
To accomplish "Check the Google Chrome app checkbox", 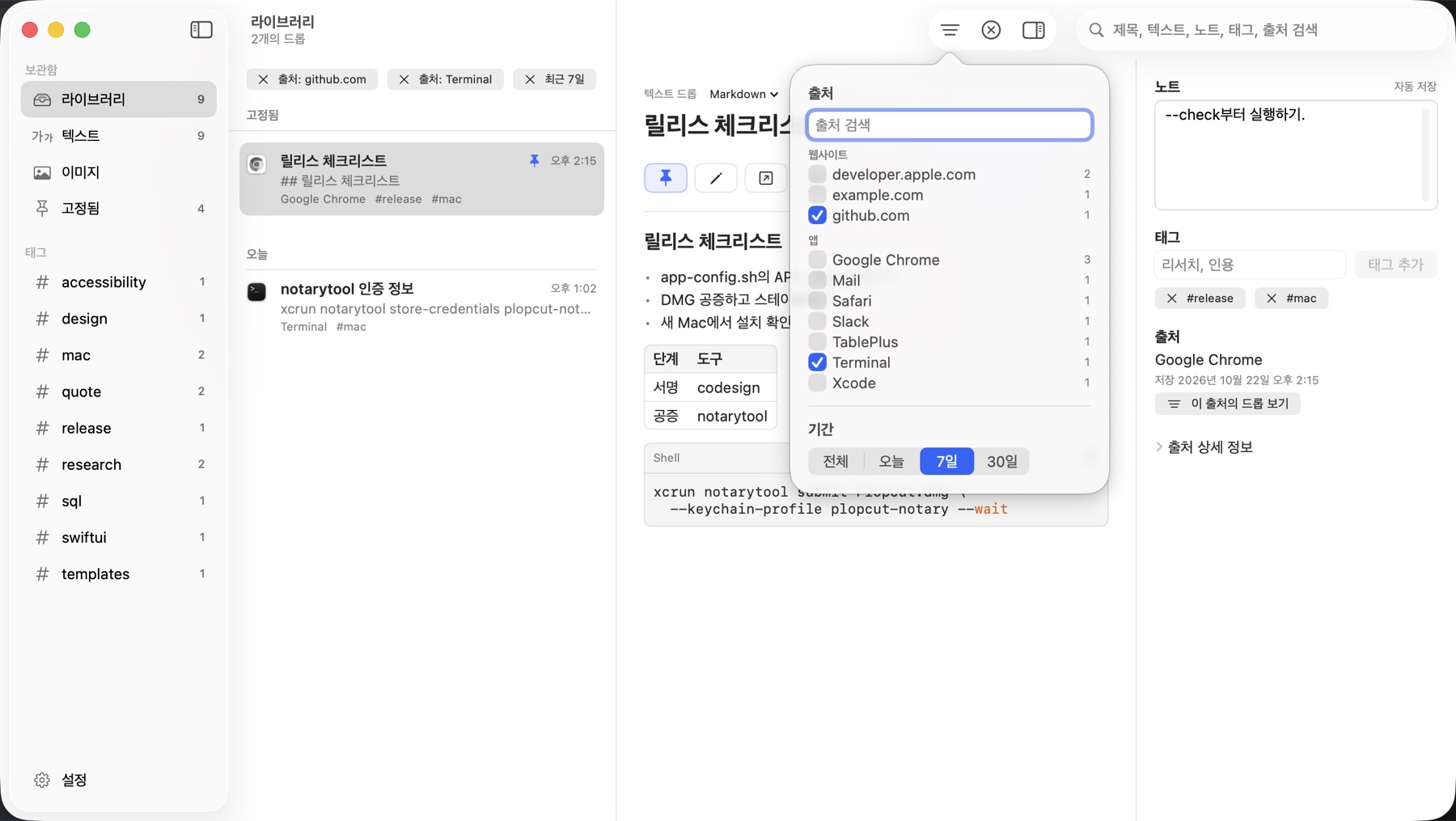I will pos(817,260).
